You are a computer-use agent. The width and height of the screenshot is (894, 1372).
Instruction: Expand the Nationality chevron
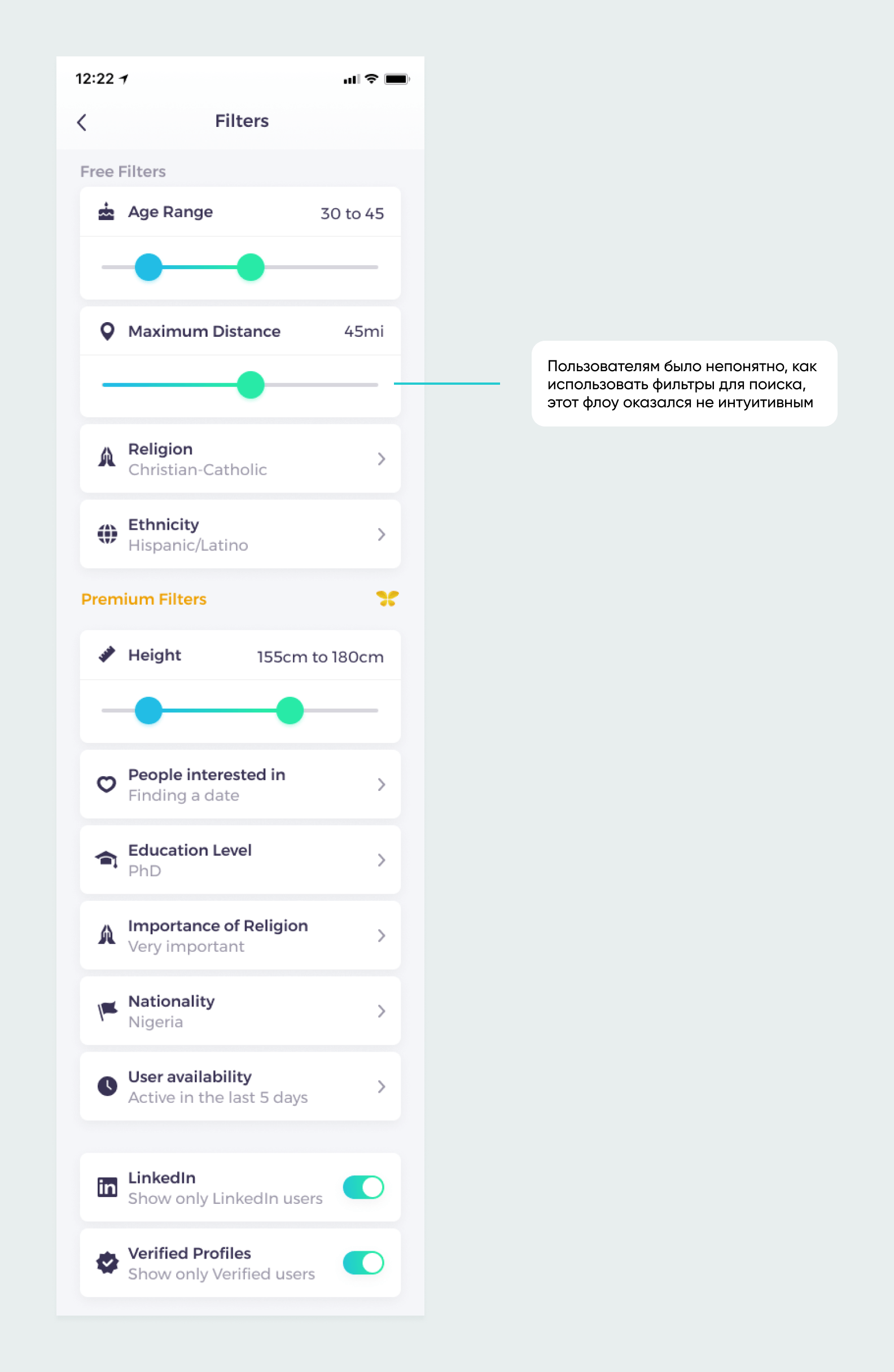click(x=381, y=1010)
